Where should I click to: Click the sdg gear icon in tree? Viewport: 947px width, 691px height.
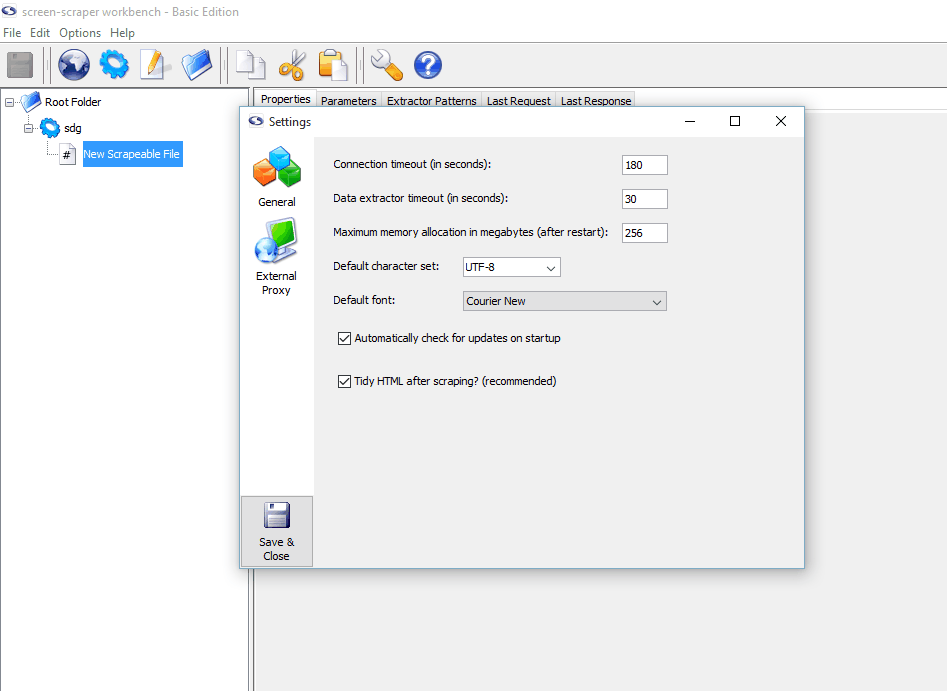(x=50, y=127)
